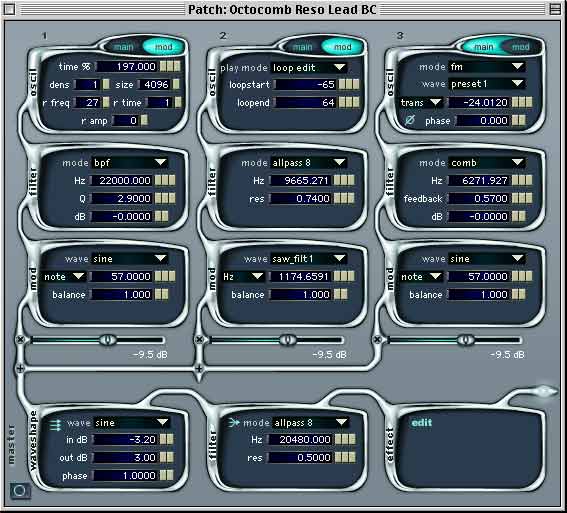
Task: Click the size value field 4096
Action: click(155, 84)
